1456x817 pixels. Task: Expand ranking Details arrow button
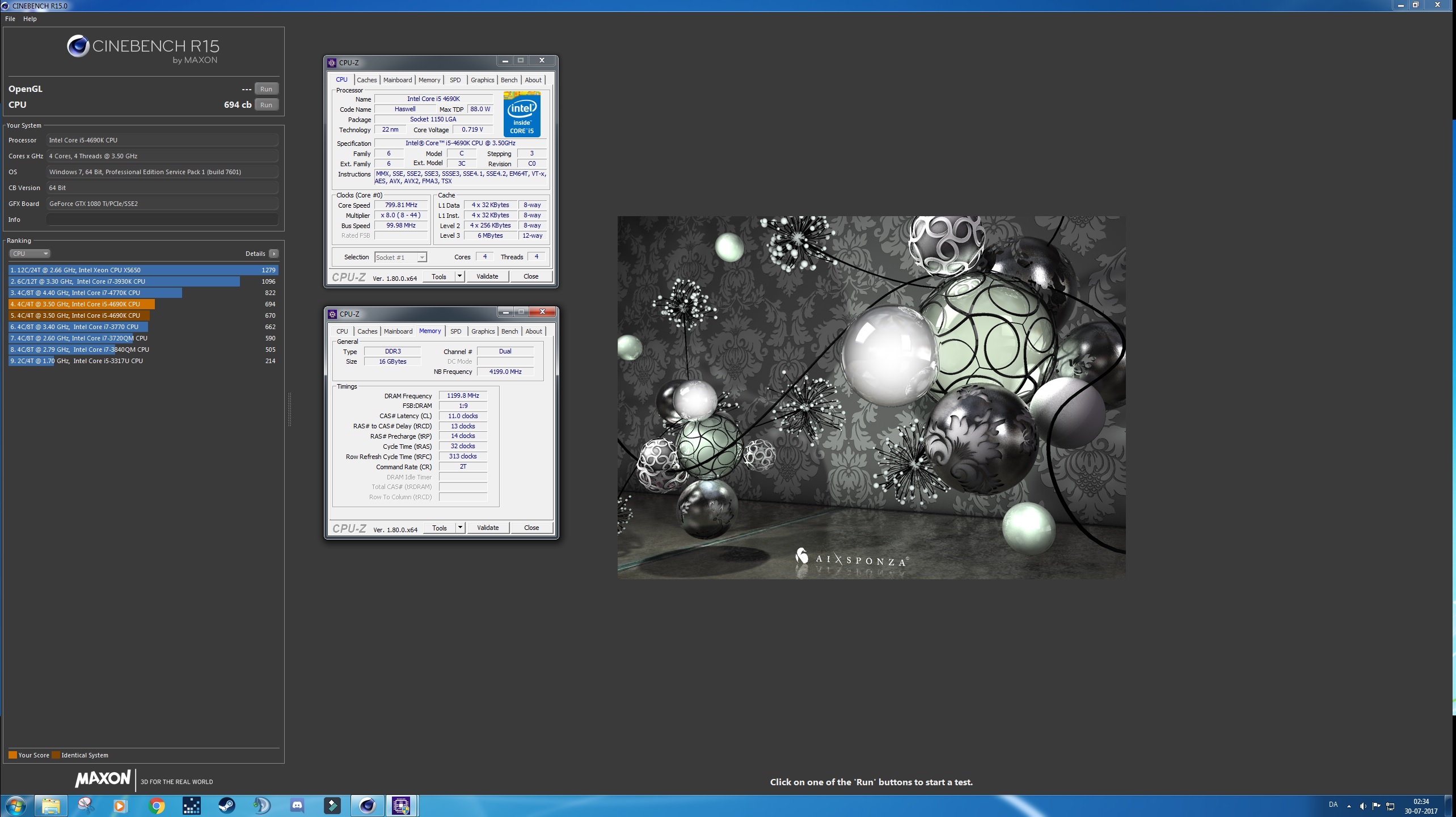(273, 254)
